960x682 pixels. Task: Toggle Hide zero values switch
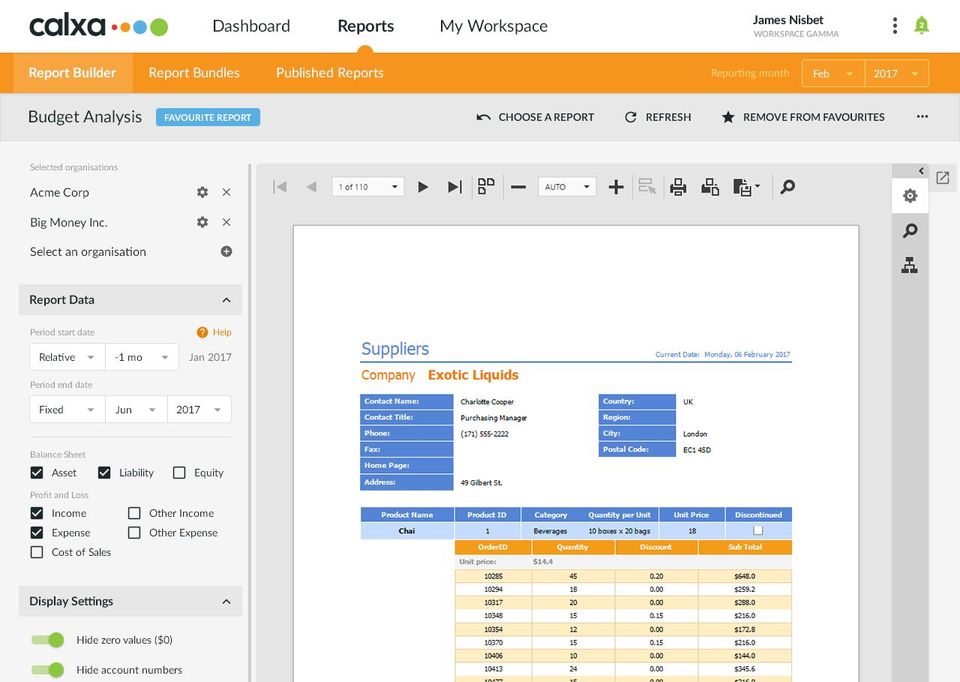tap(48, 640)
